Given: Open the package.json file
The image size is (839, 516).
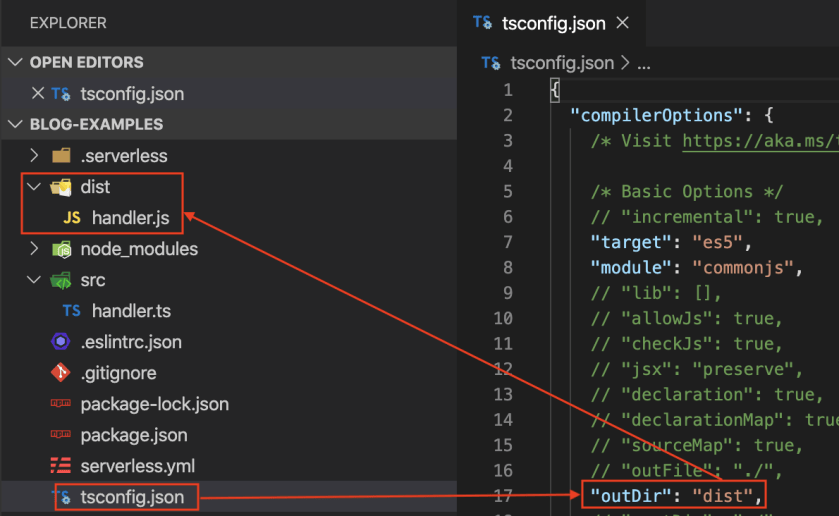Looking at the screenshot, I should (134, 435).
